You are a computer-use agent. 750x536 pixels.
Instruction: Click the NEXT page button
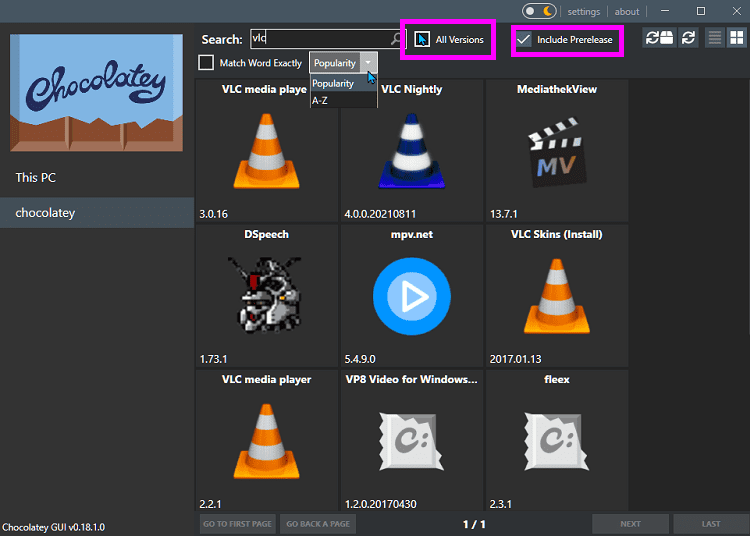tap(630, 524)
